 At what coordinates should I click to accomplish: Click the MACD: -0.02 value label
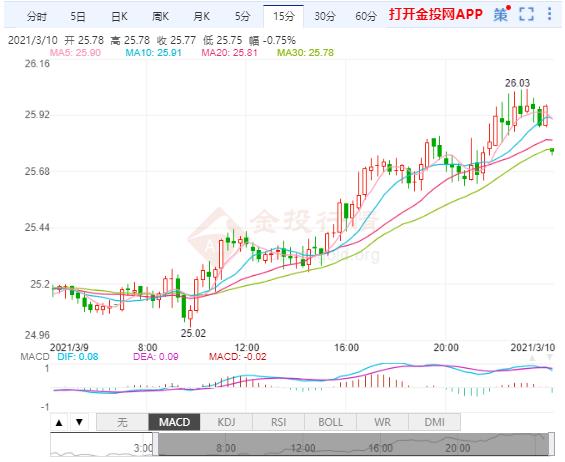point(237,357)
